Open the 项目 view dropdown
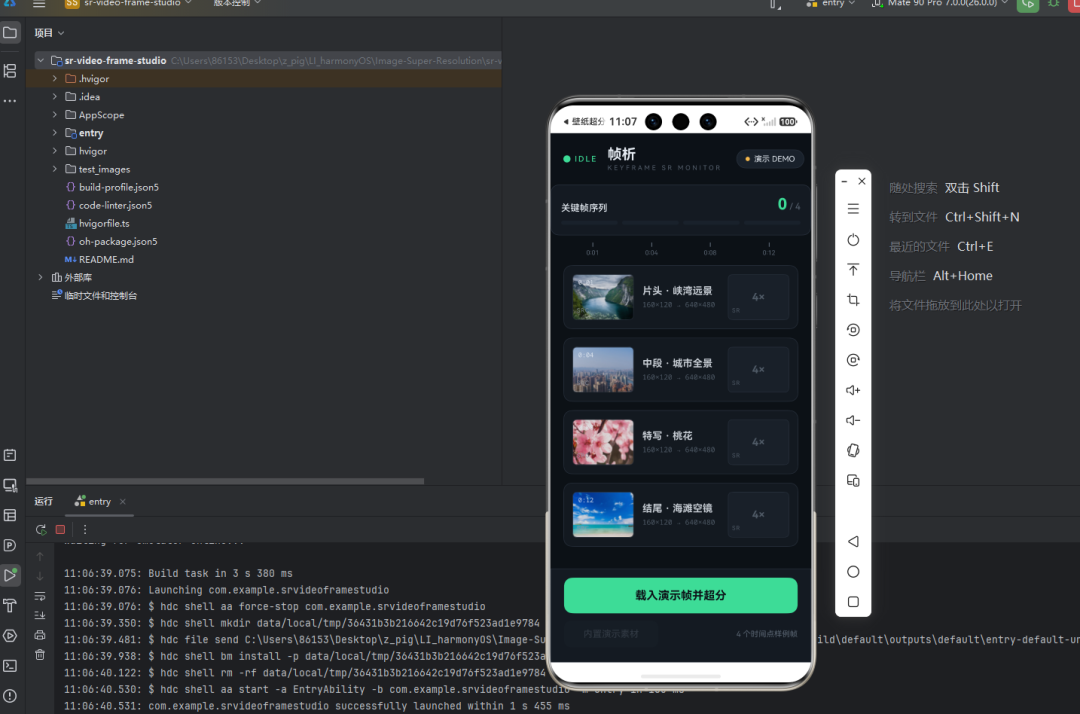 pos(50,32)
